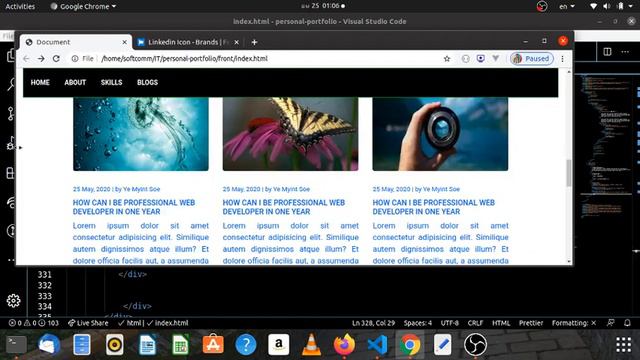Open third blog post title link

click(433, 207)
